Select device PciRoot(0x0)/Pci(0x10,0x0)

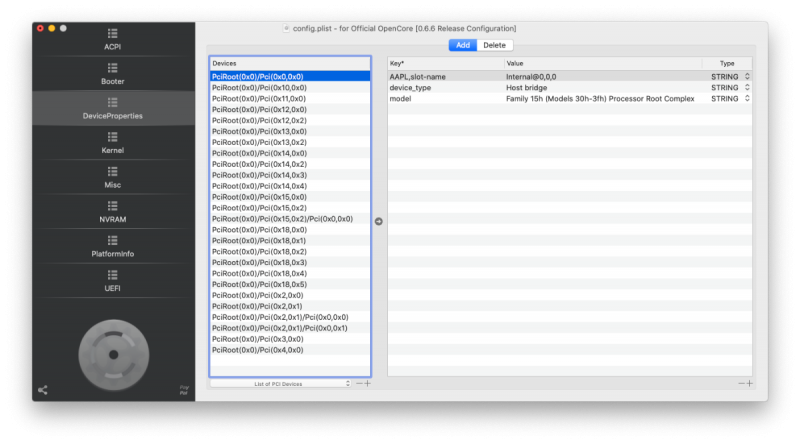pyautogui.click(x=290, y=88)
